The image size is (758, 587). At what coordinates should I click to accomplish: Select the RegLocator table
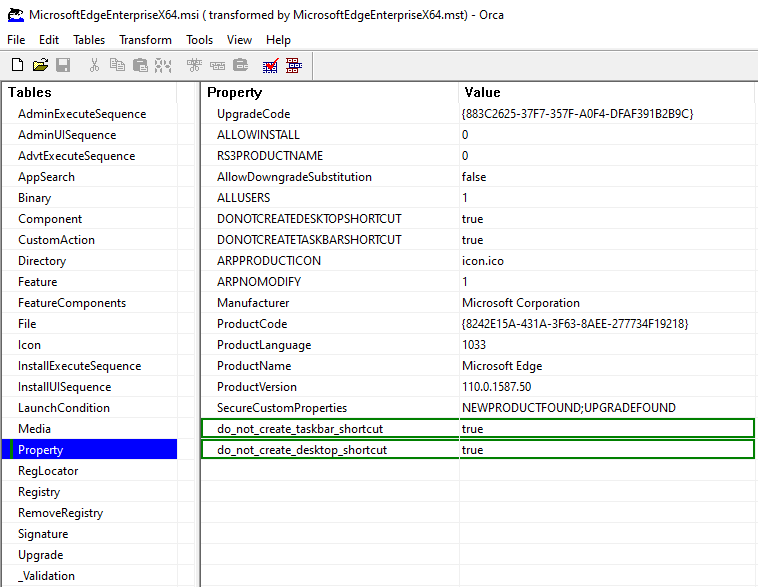click(48, 471)
